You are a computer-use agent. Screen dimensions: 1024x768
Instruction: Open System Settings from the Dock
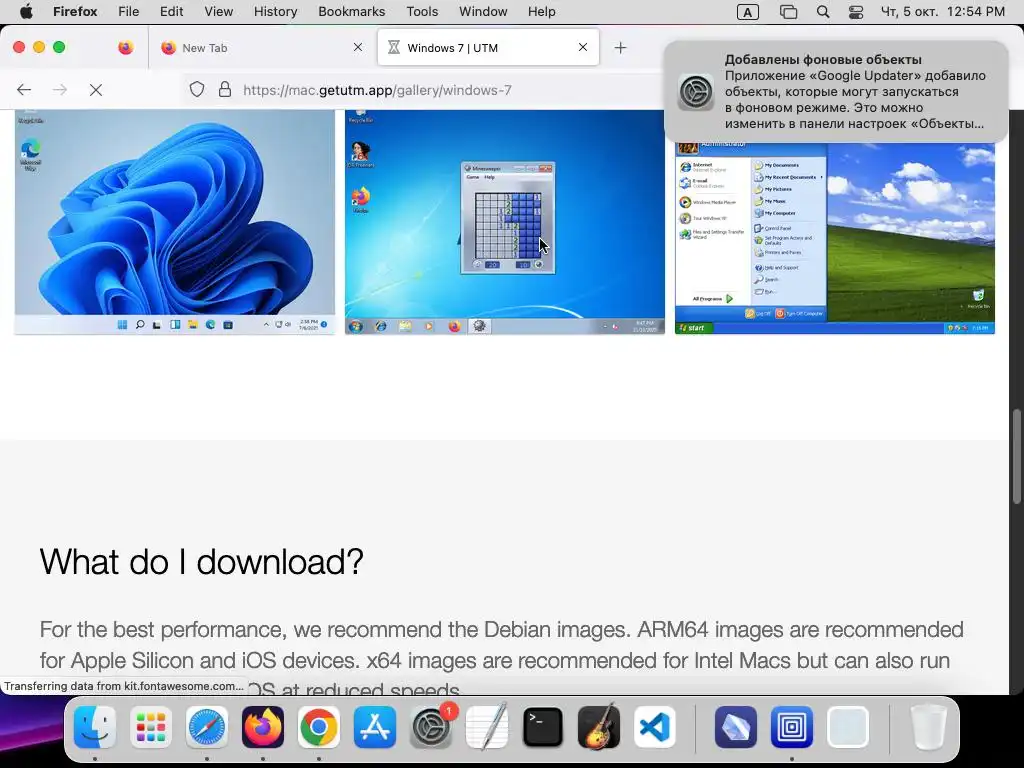[431, 727]
